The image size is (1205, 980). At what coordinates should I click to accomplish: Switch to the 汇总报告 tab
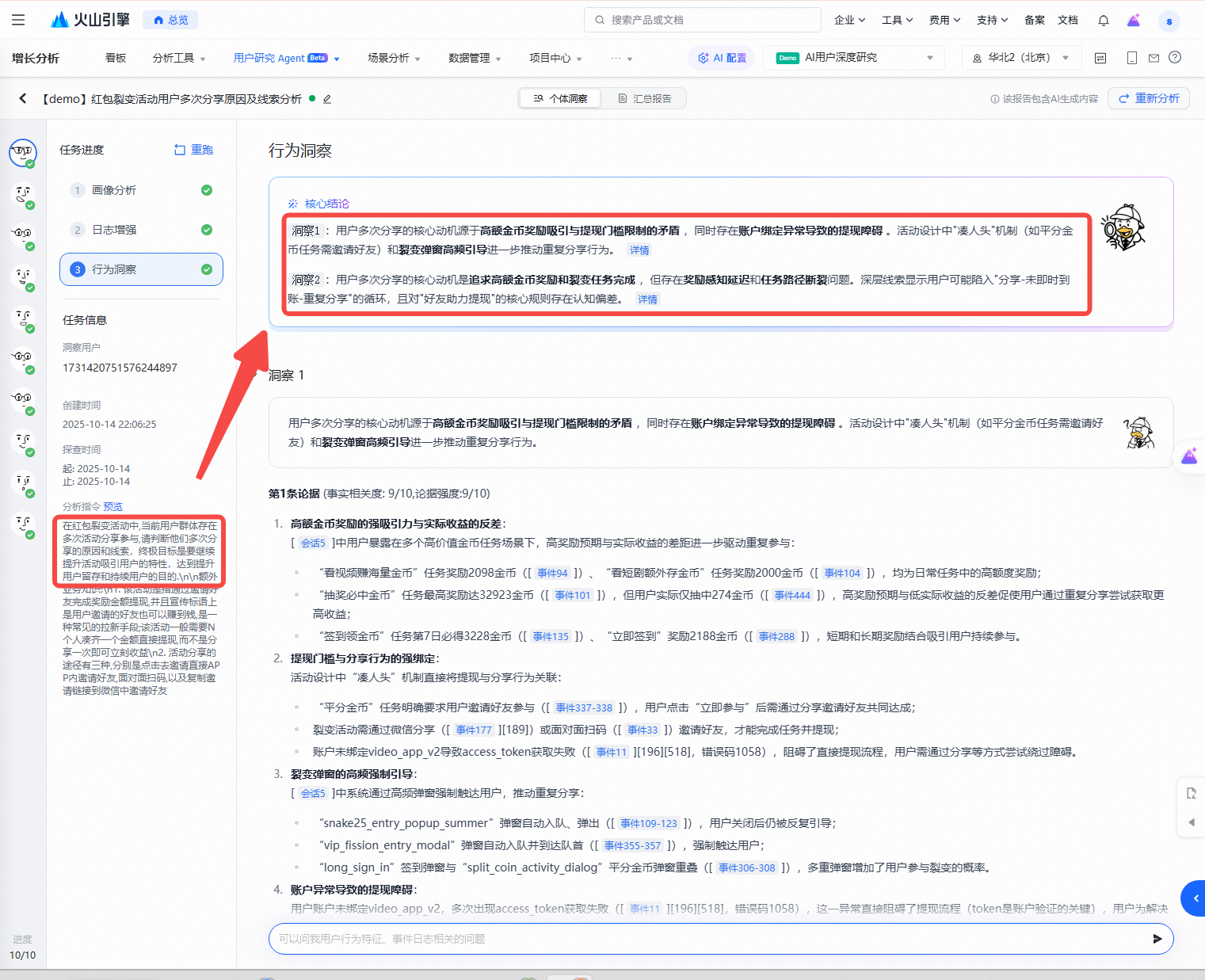(x=644, y=98)
